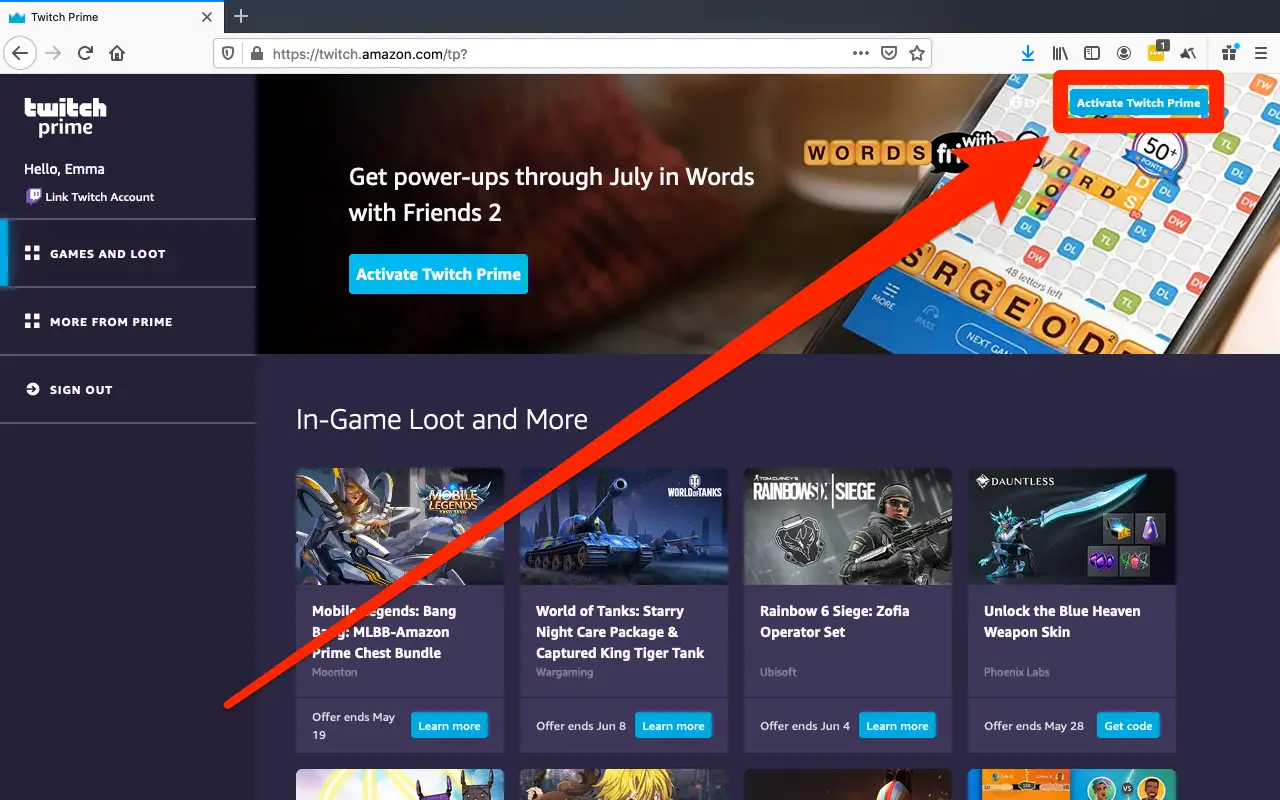The width and height of the screenshot is (1280, 800).
Task: Click the Activate Twitch Prime banner button
Action: tap(438, 273)
